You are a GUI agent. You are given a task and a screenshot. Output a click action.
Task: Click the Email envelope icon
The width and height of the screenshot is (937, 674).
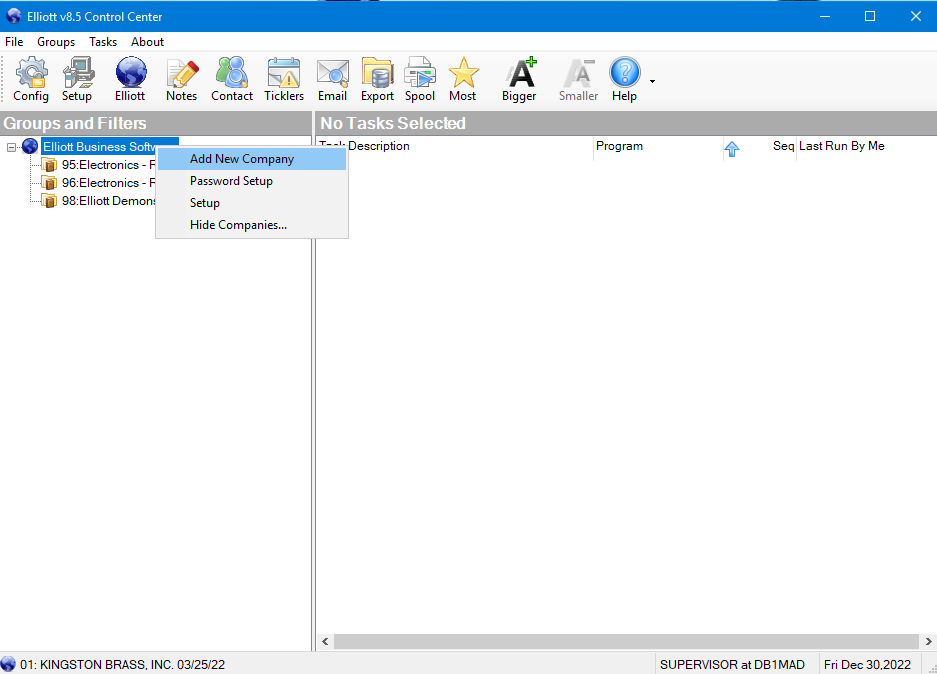(x=332, y=79)
